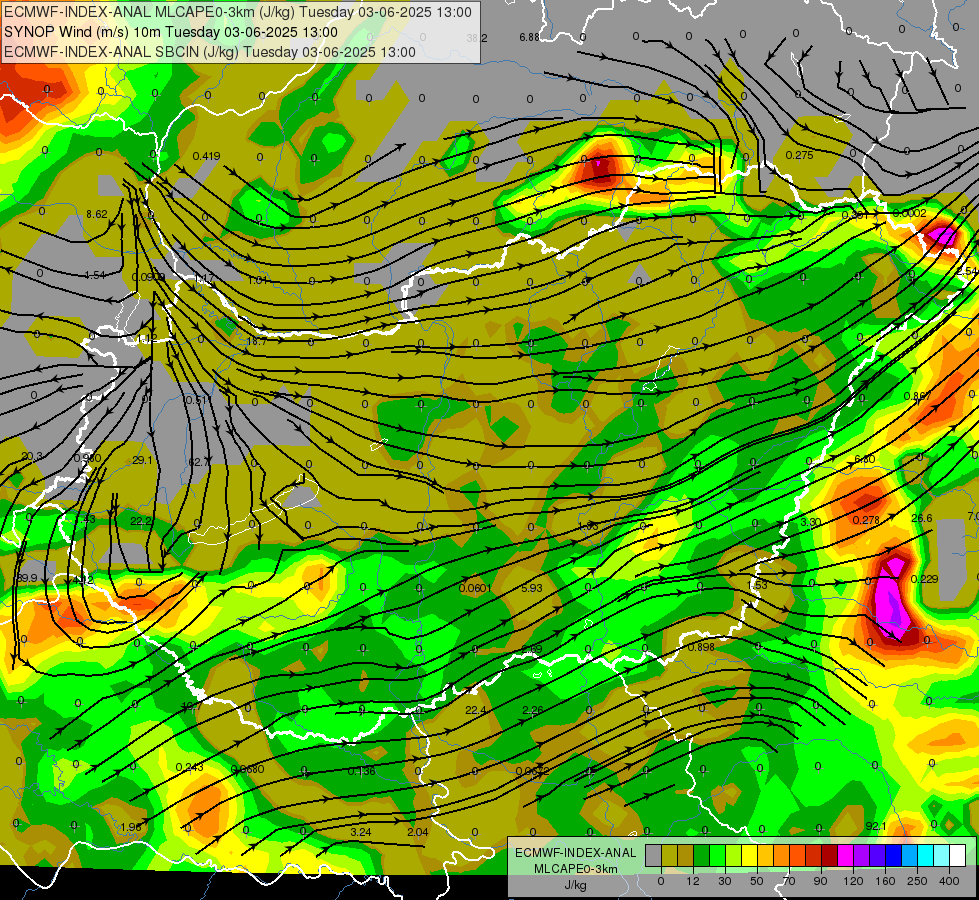Click the map value '0.275'
The height and width of the screenshot is (900, 979).
799,155
